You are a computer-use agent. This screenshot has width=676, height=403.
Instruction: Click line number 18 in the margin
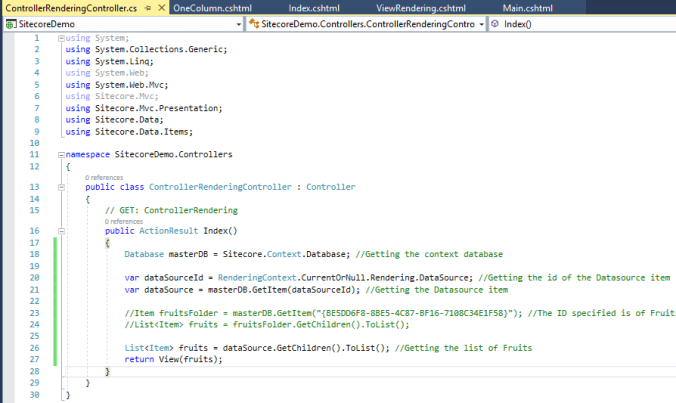pos(33,254)
